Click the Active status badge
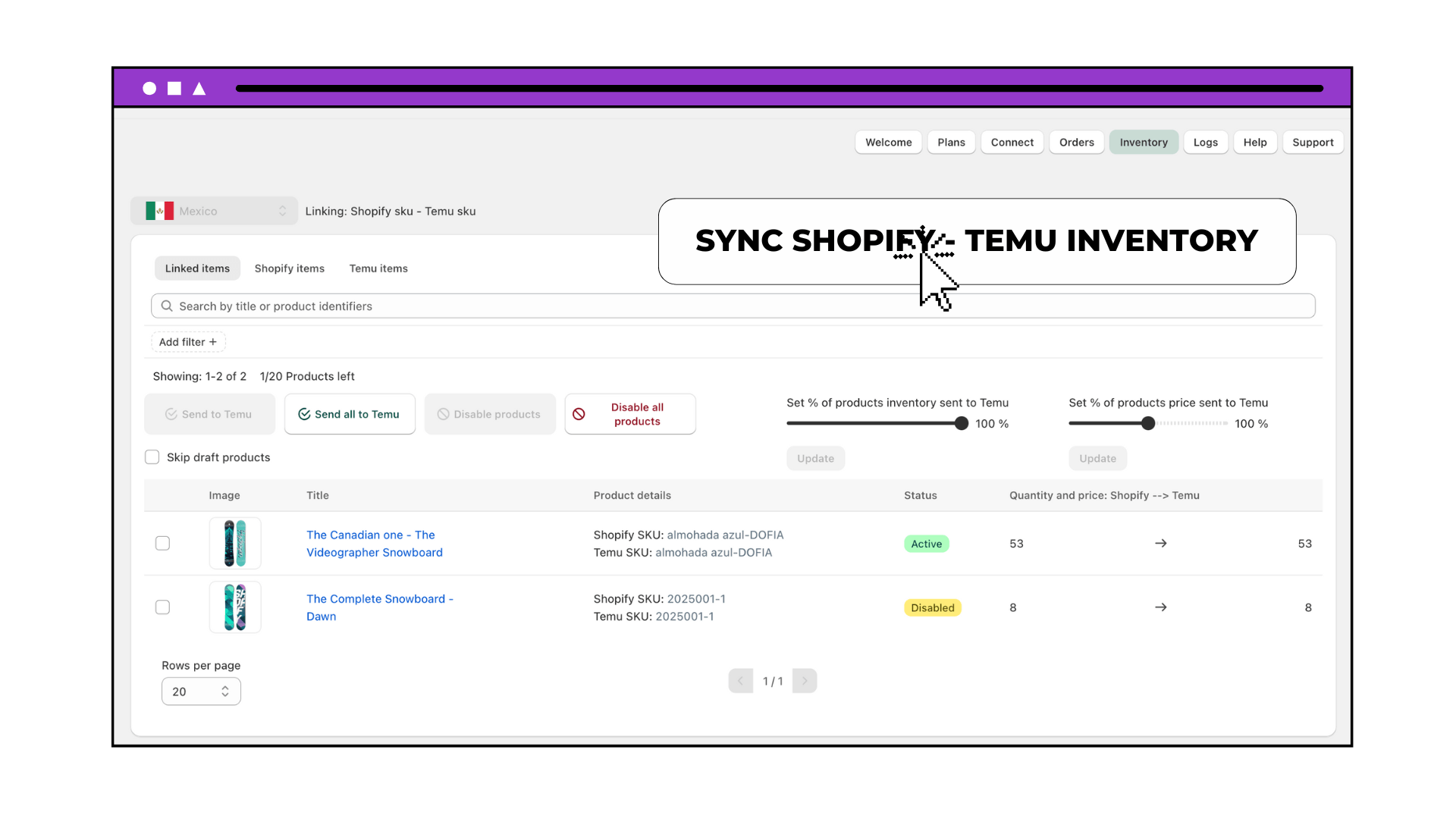Viewport: 1456px width, 819px height. click(x=927, y=544)
